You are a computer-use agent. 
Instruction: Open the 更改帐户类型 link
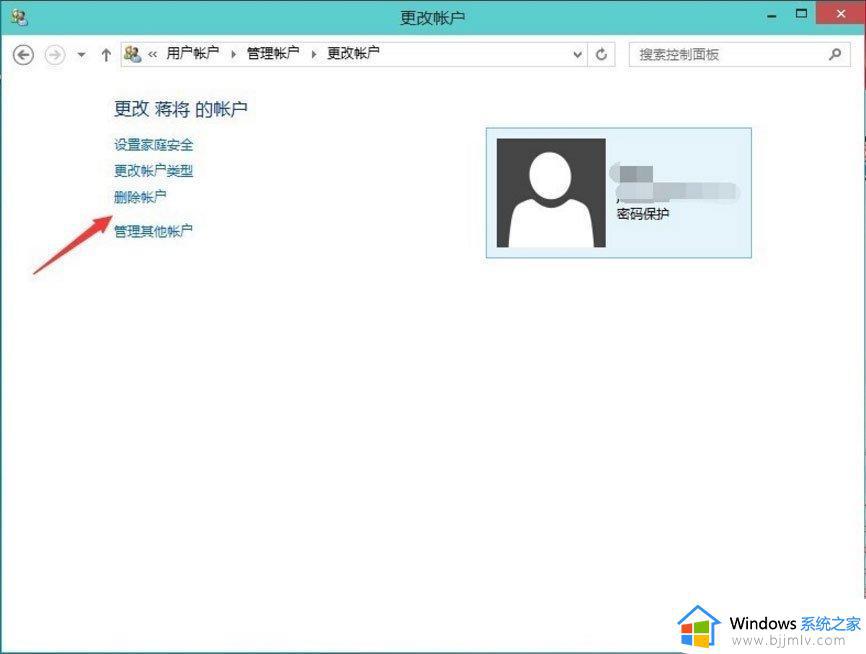(x=154, y=171)
